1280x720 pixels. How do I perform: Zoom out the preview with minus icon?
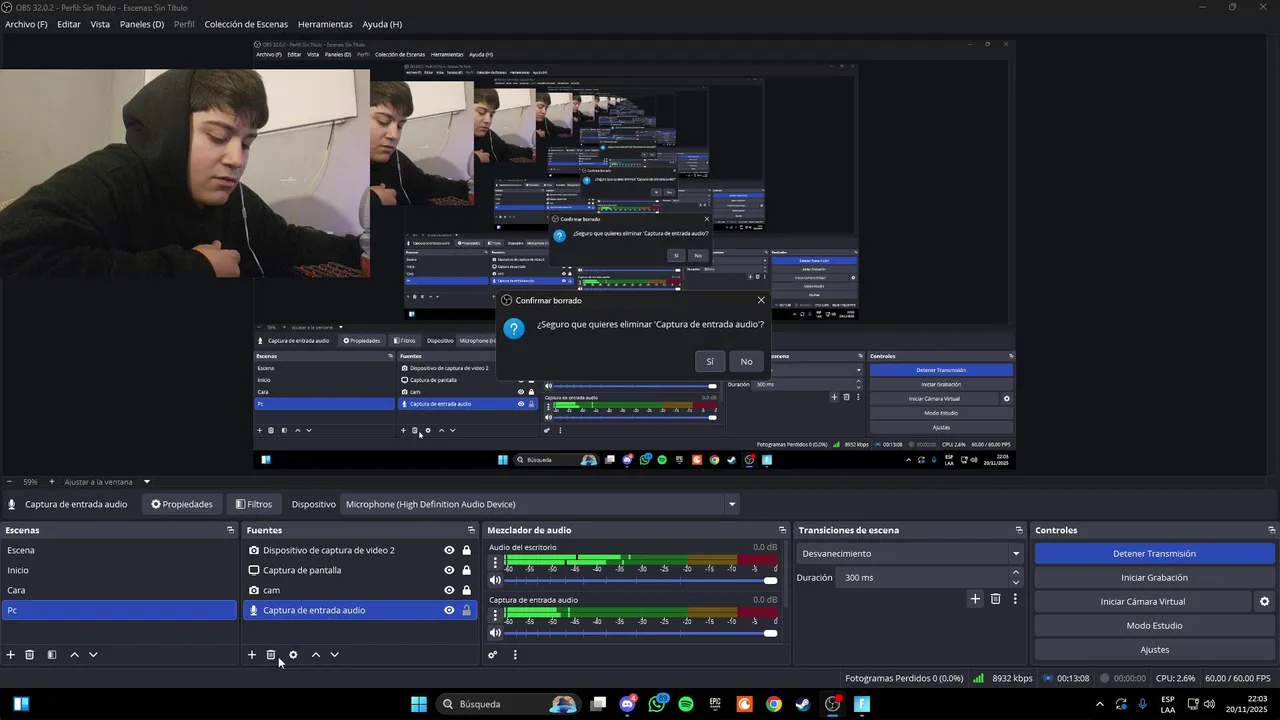[x=9, y=482]
